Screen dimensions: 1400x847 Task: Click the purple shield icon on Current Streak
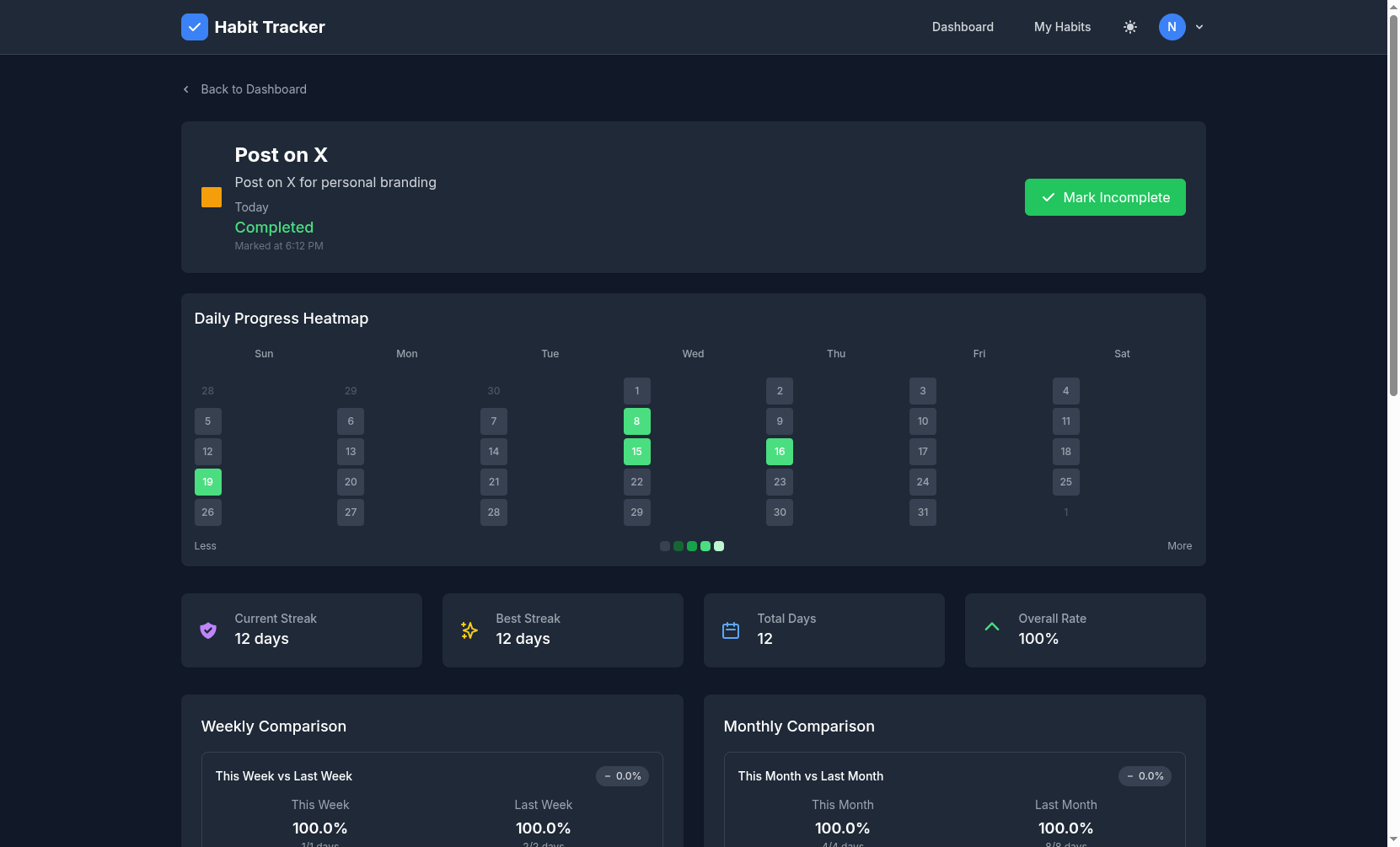pos(207,630)
